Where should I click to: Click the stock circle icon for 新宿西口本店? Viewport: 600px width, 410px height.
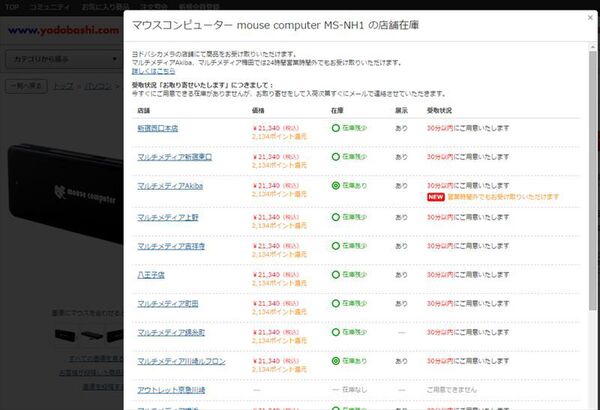tap(336, 128)
